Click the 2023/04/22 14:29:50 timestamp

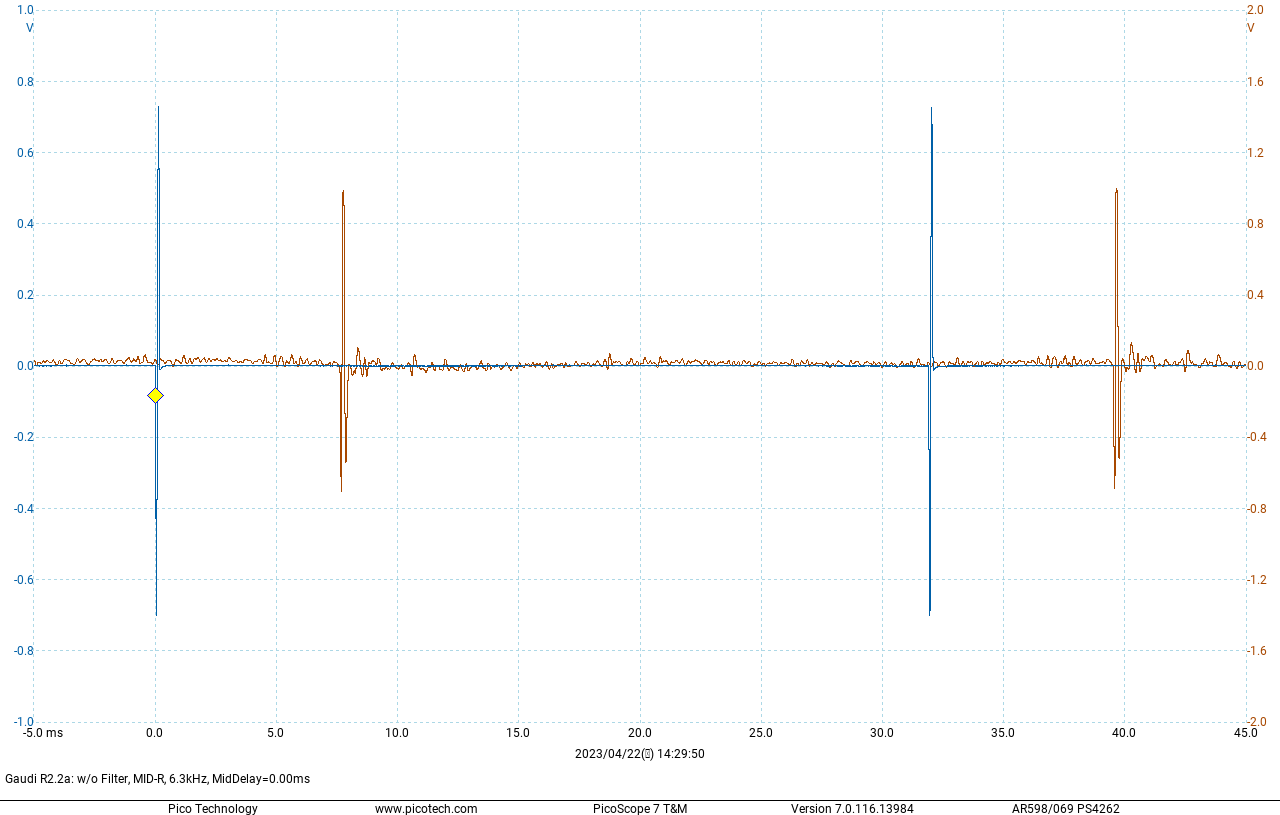(640, 754)
